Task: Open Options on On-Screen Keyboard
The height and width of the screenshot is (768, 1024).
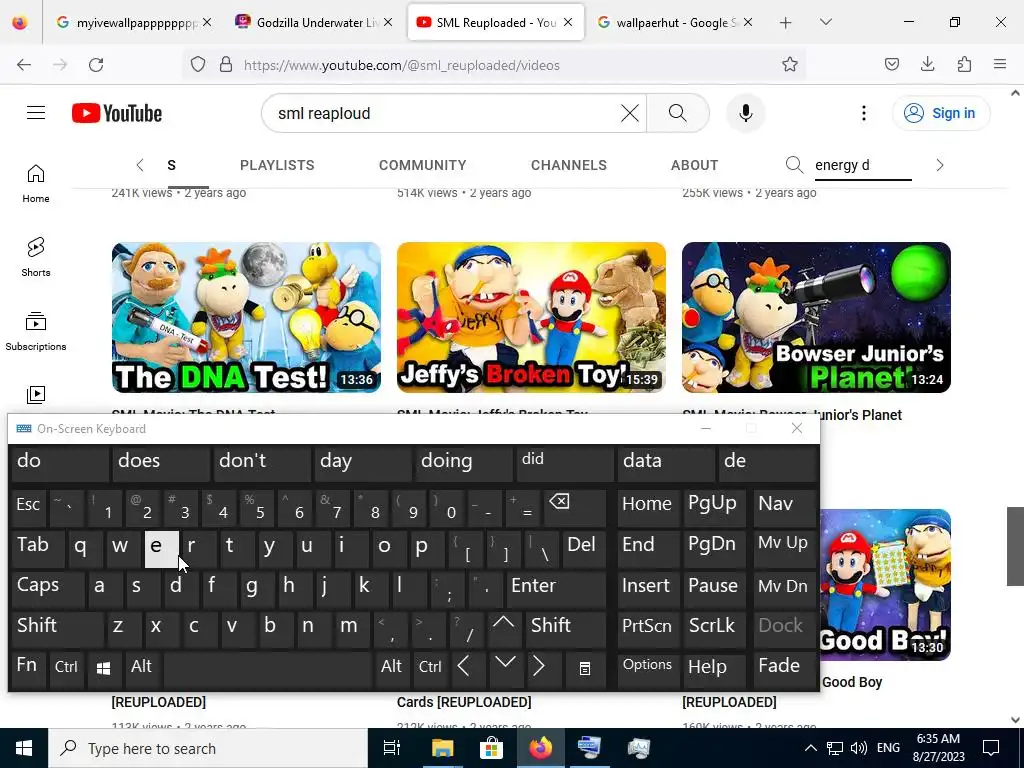Action: [x=647, y=668]
